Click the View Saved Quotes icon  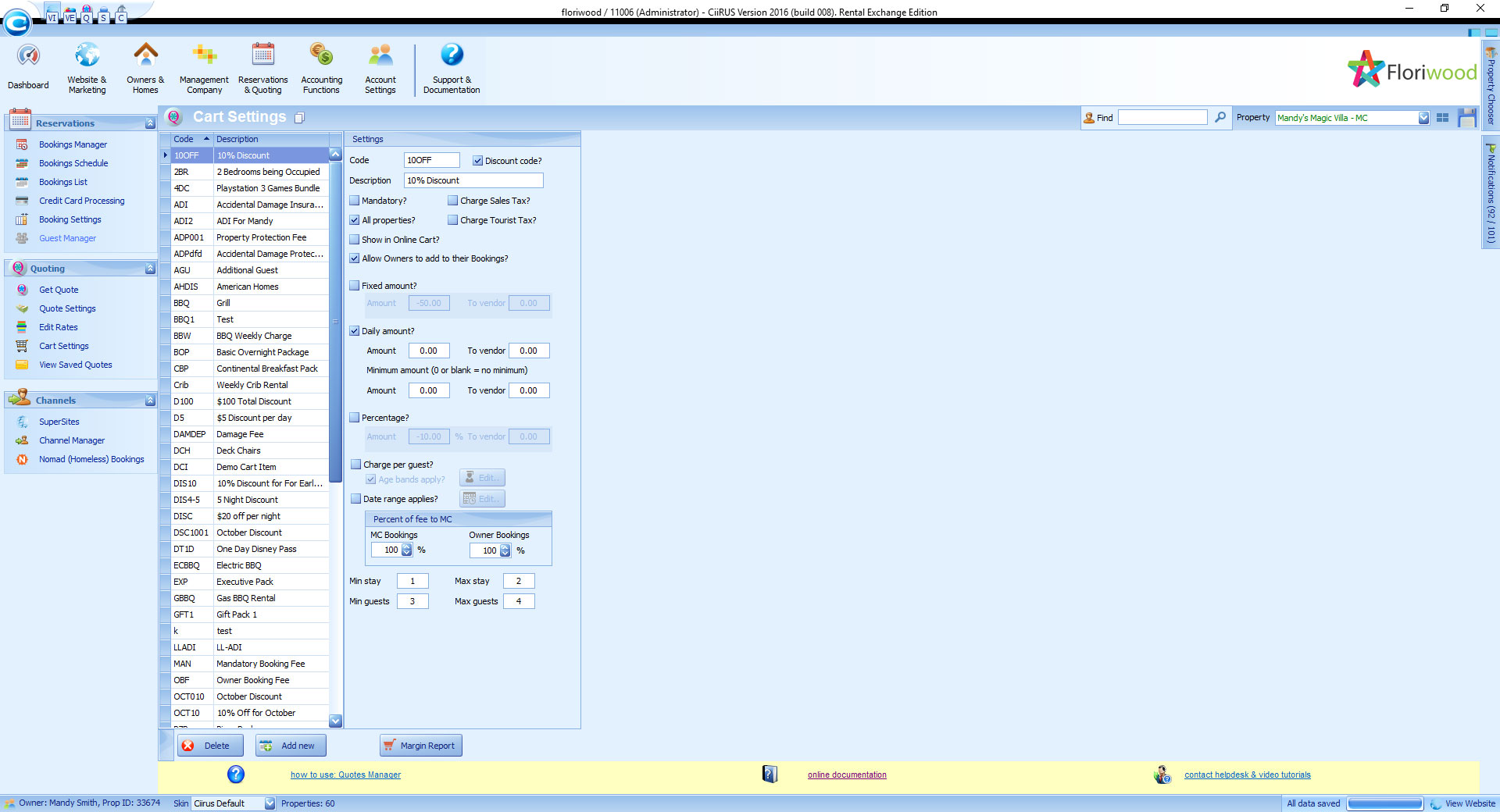click(x=22, y=365)
